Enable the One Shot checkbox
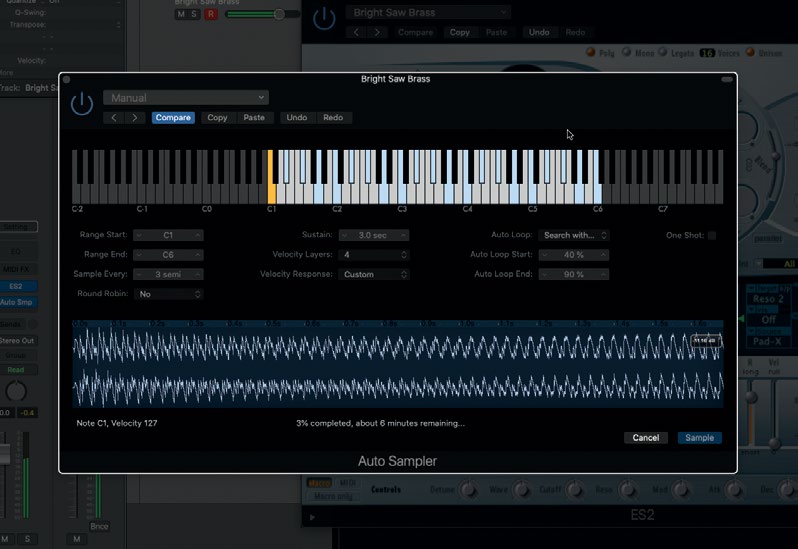Screen dimensions: 798x549 pyautogui.click(x=711, y=235)
